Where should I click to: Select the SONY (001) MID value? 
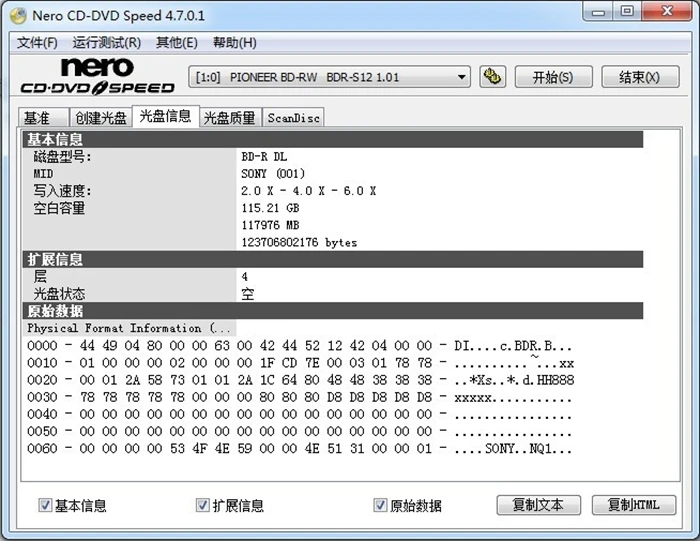click(x=273, y=174)
